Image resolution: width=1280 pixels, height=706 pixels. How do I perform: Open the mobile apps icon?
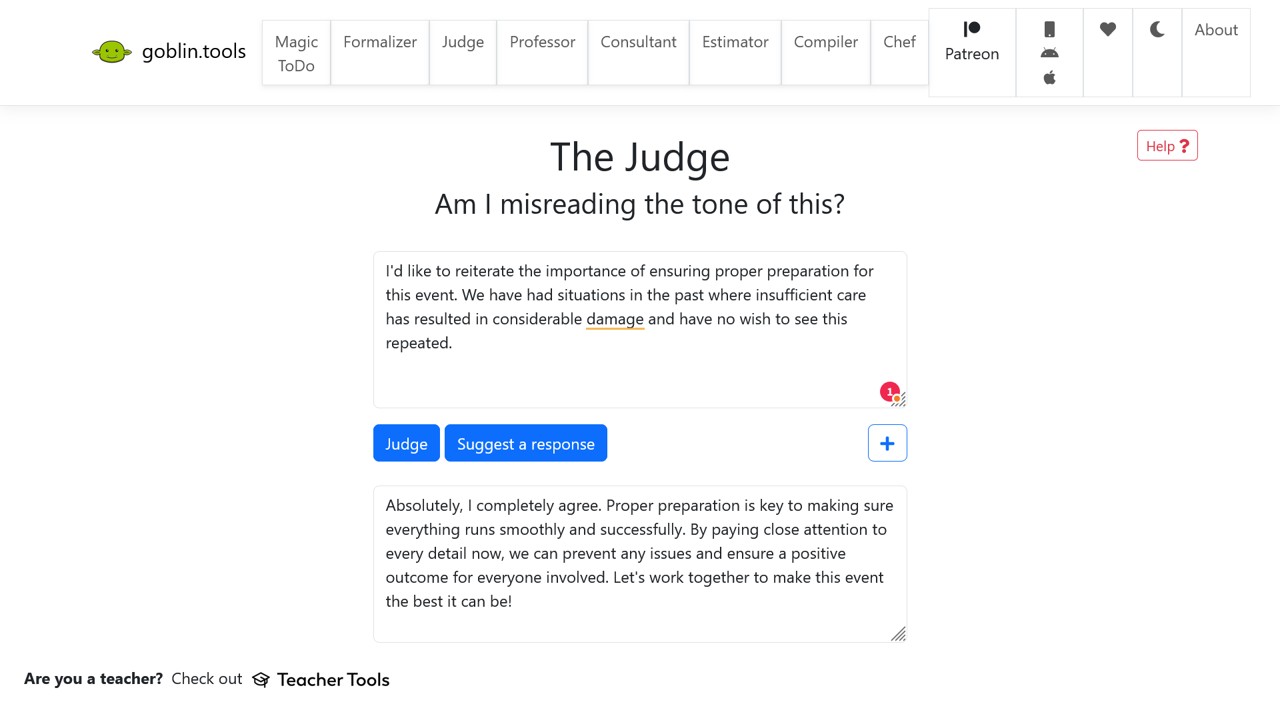point(1049,53)
